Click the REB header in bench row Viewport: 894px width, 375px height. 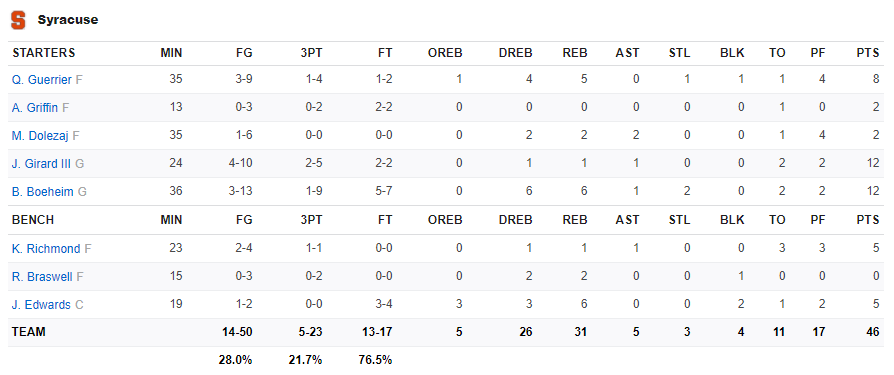tap(573, 220)
